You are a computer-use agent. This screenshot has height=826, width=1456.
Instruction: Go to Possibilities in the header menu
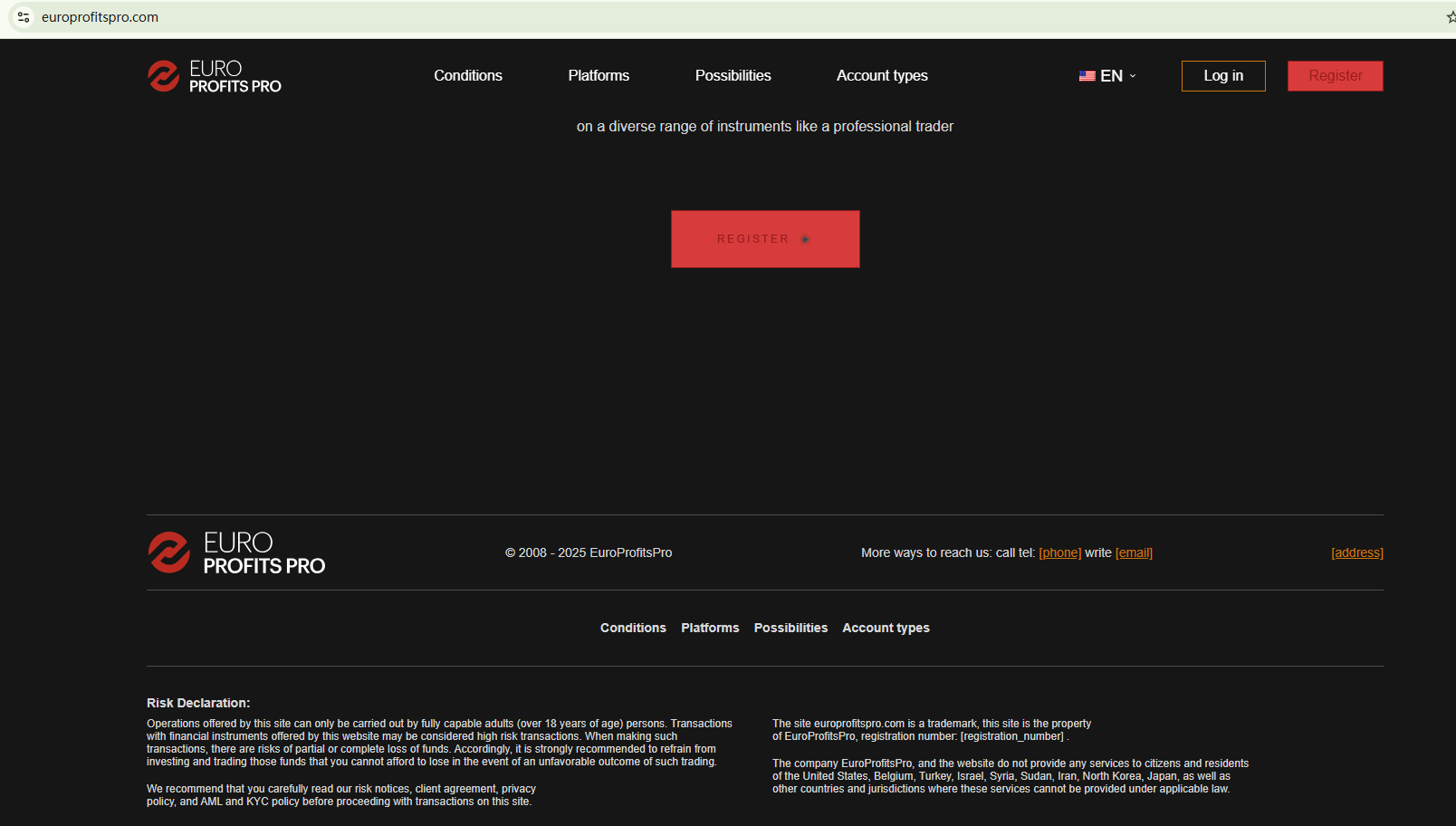click(733, 76)
